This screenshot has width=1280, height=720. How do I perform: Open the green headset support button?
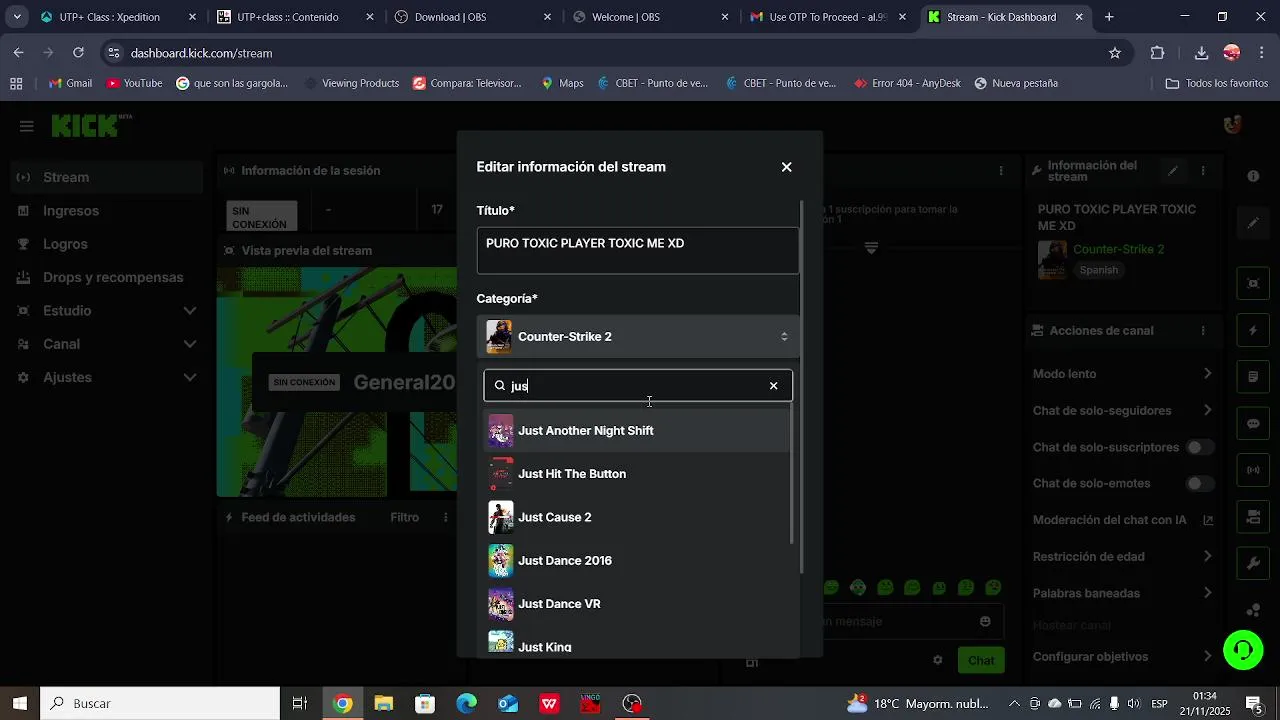pyautogui.click(x=1243, y=650)
